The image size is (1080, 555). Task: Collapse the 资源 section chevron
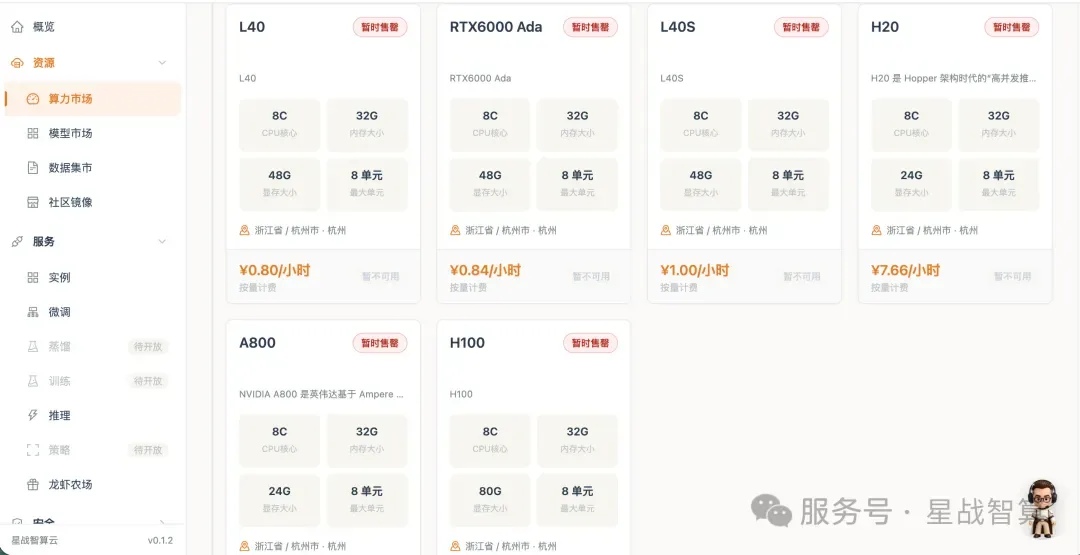click(163, 63)
